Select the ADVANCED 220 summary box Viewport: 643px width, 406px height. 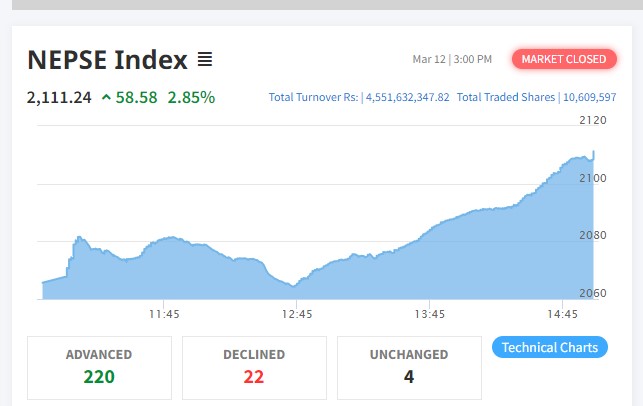tap(99, 367)
